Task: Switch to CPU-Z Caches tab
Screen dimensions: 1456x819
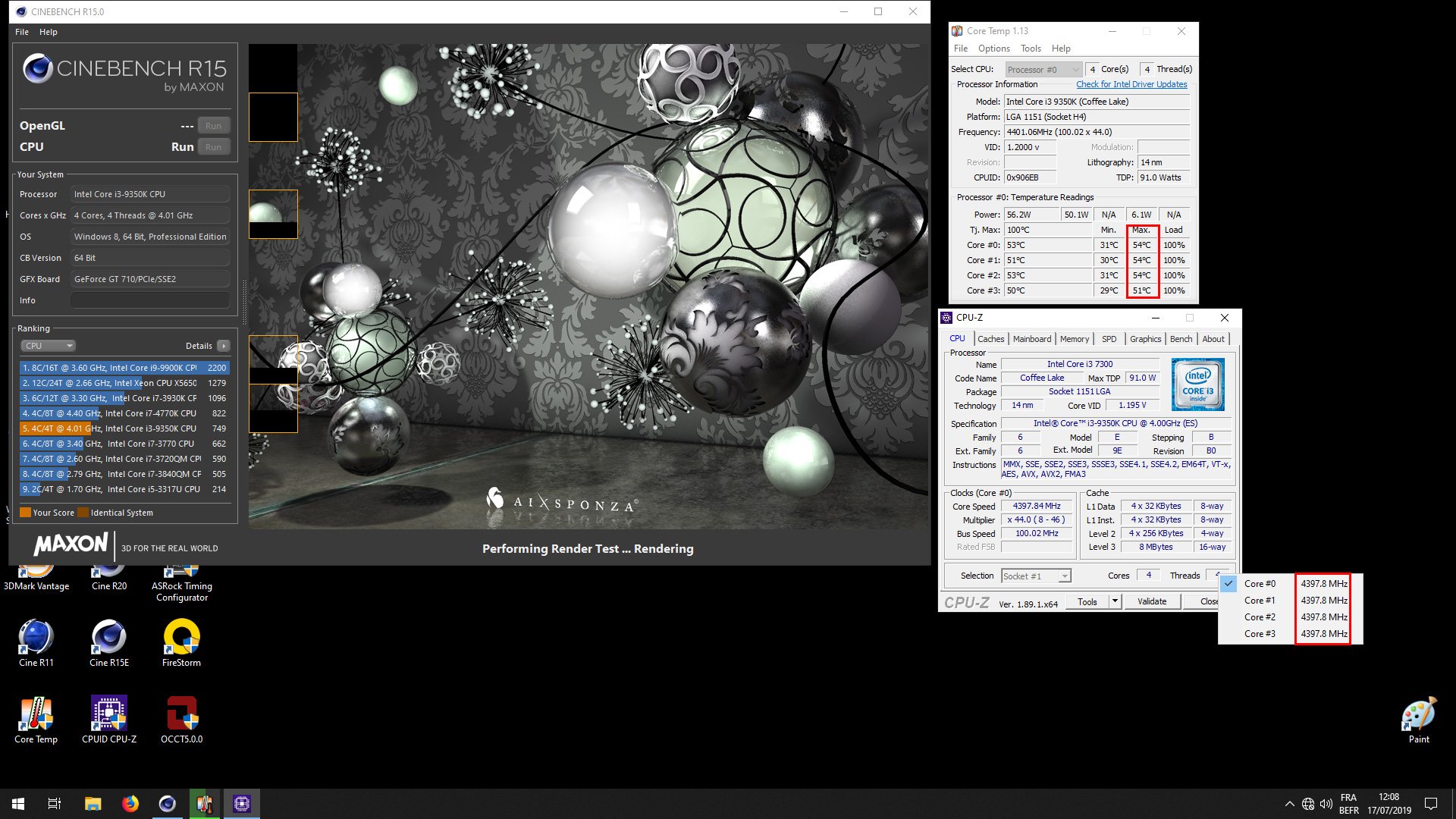Action: point(990,339)
